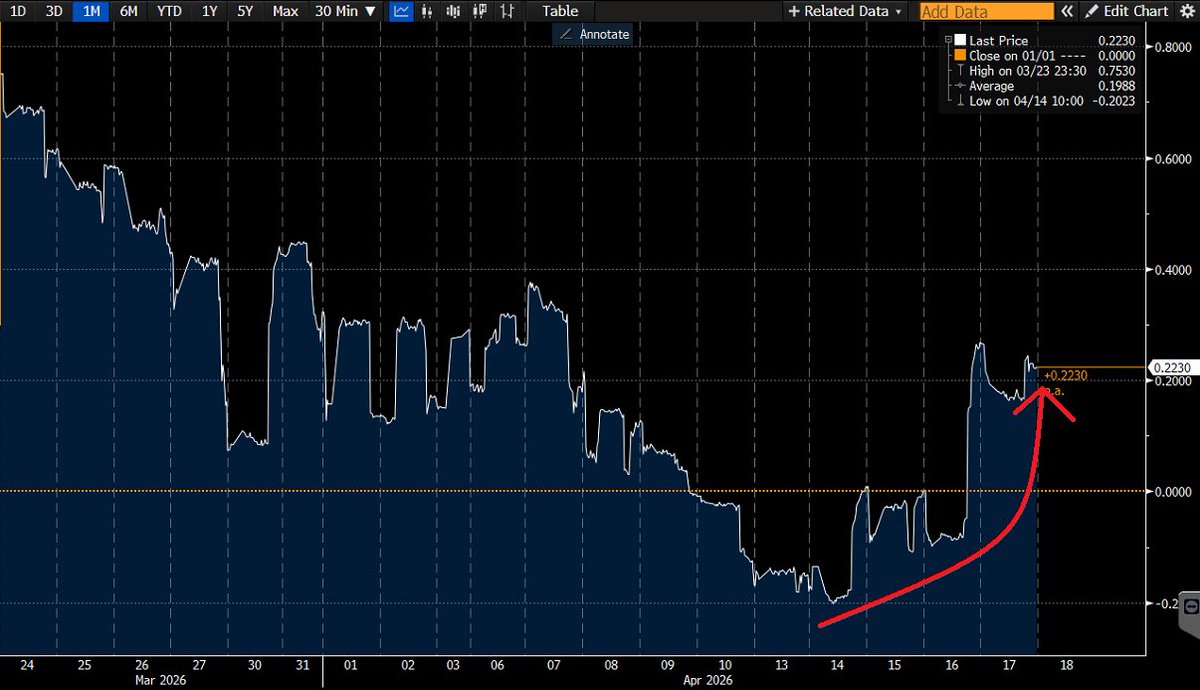Click the Add Data input field
The height and width of the screenshot is (690, 1200).
tap(986, 12)
